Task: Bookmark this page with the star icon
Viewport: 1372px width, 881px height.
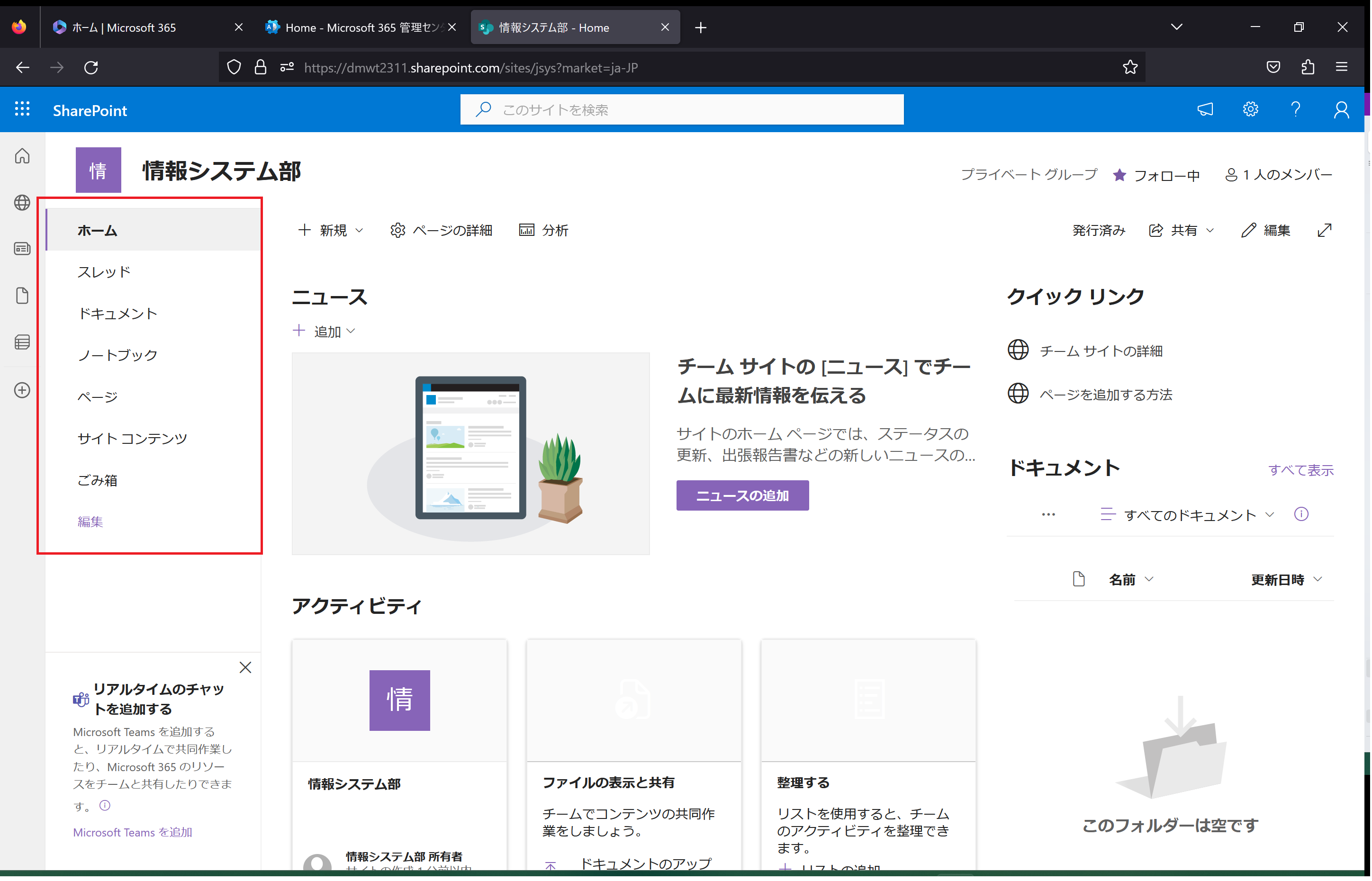Action: 1129,68
